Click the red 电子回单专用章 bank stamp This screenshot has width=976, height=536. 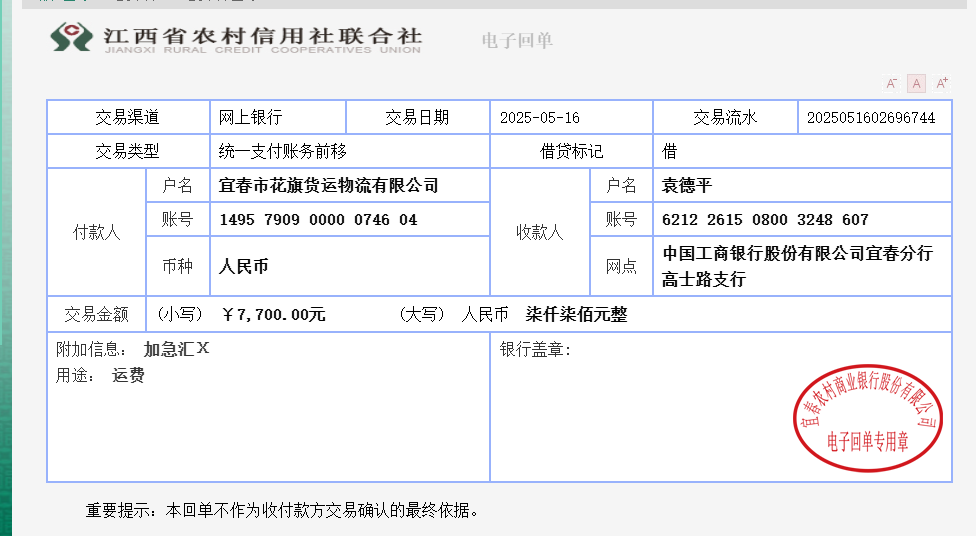pos(868,418)
